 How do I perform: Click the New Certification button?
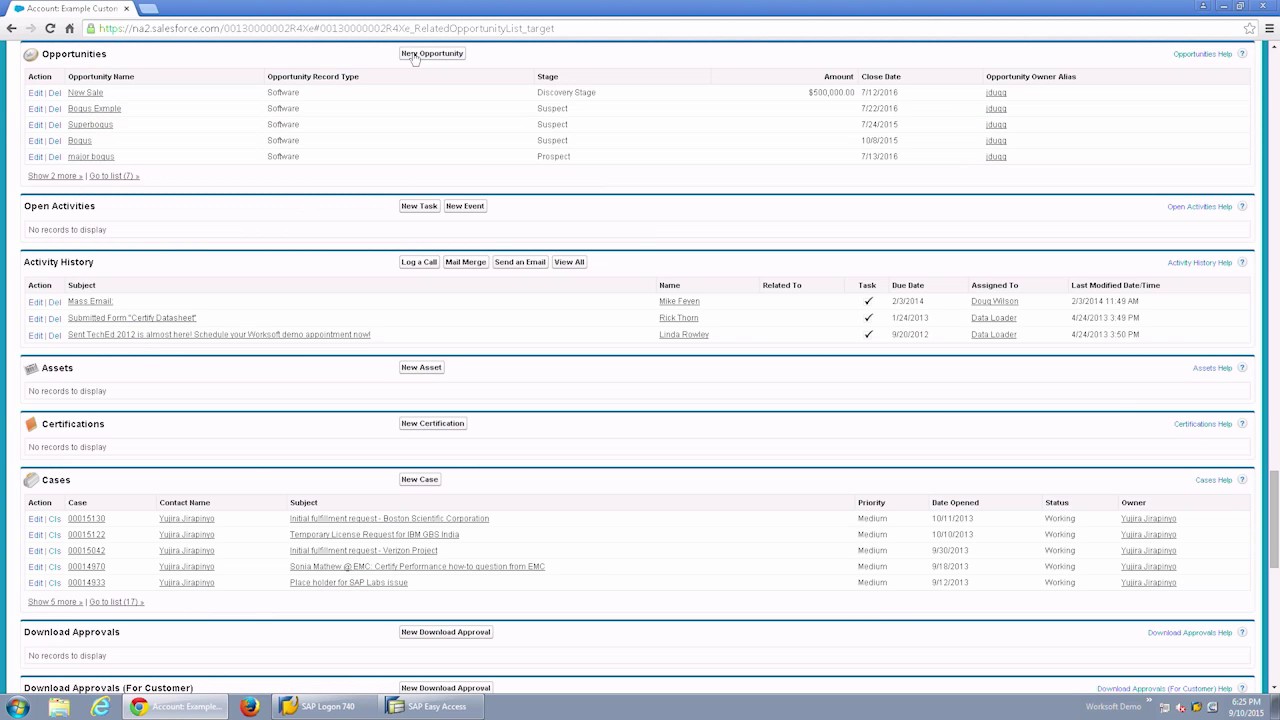click(x=433, y=423)
